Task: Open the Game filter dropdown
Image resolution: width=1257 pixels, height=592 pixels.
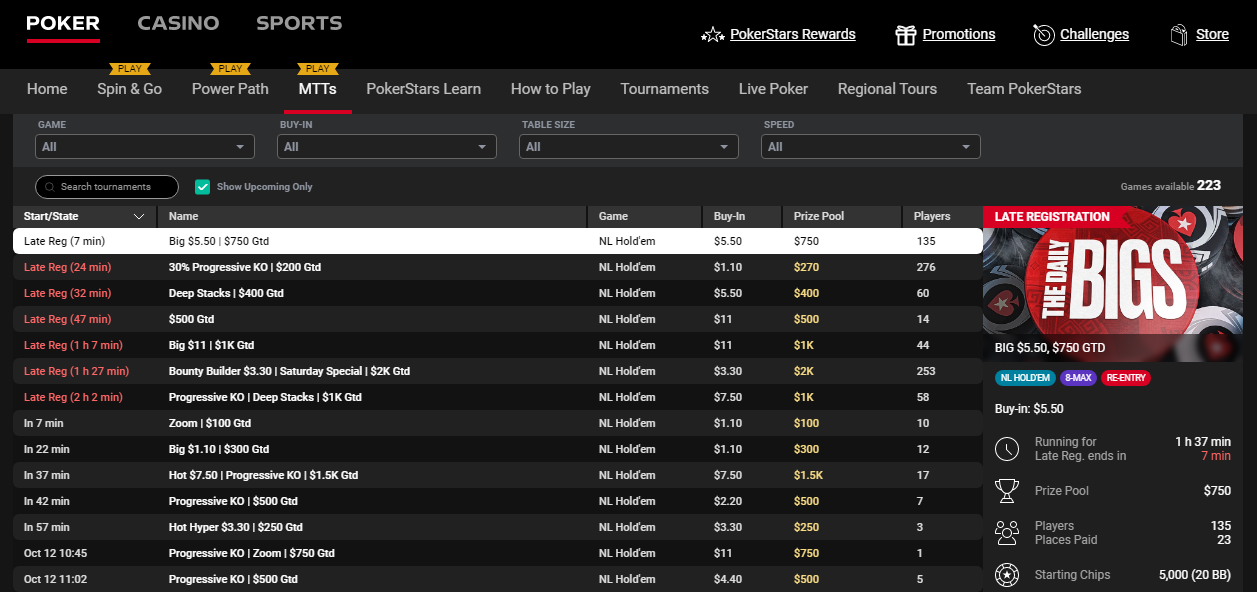Action: tap(145, 147)
